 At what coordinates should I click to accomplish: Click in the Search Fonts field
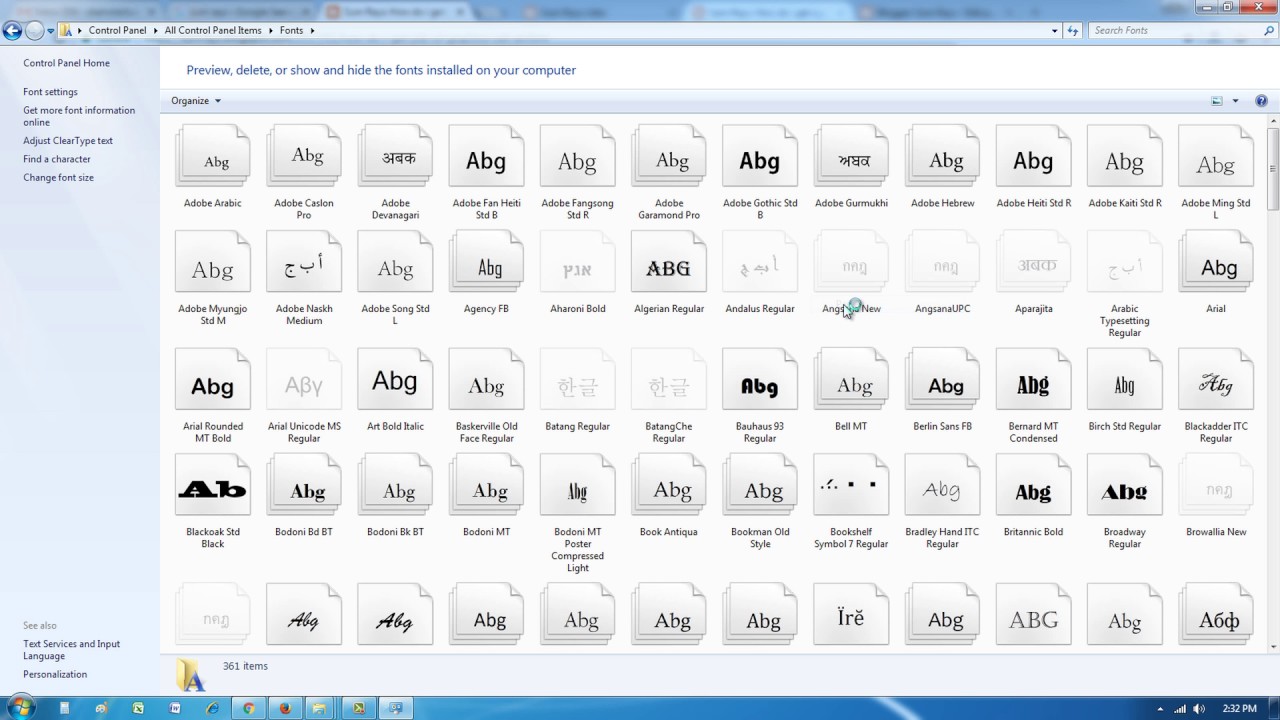1175,30
